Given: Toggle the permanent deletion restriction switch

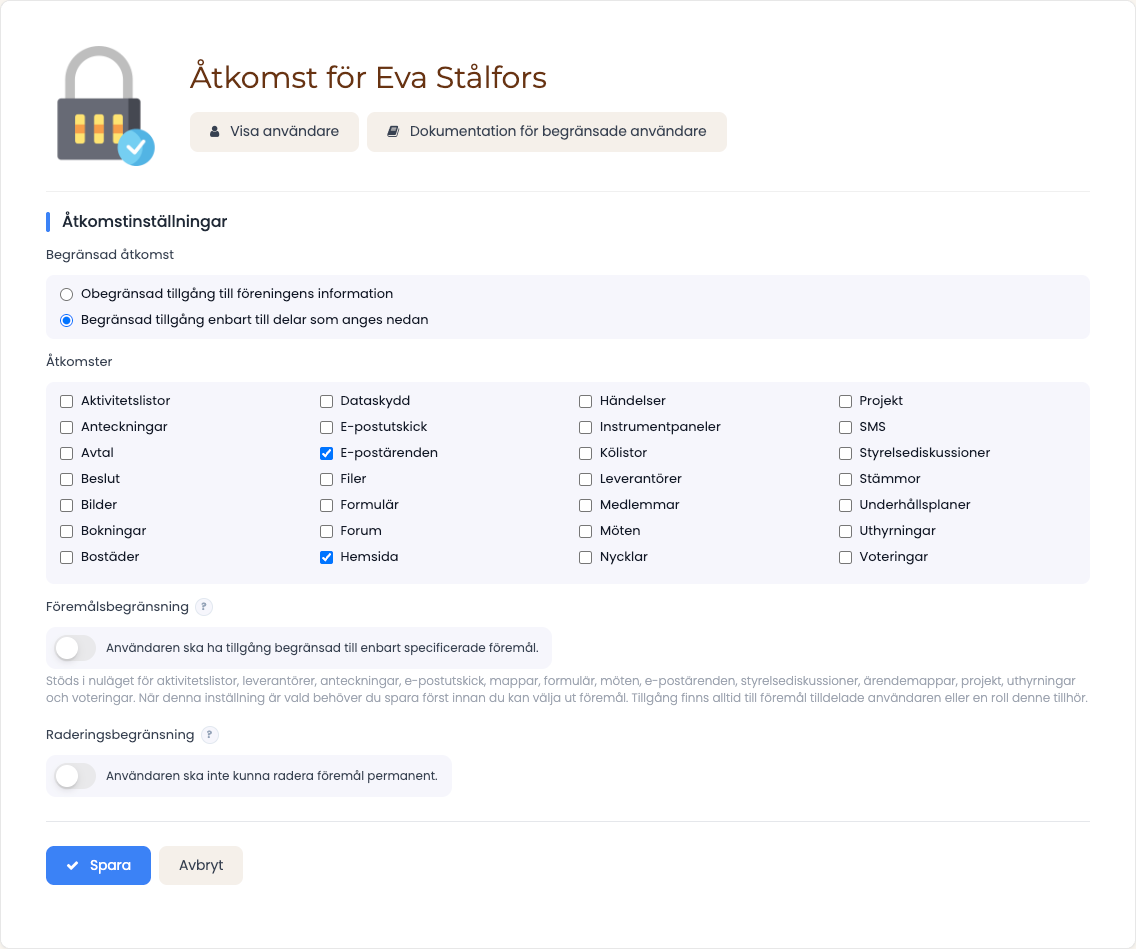Looking at the screenshot, I should coord(75,777).
